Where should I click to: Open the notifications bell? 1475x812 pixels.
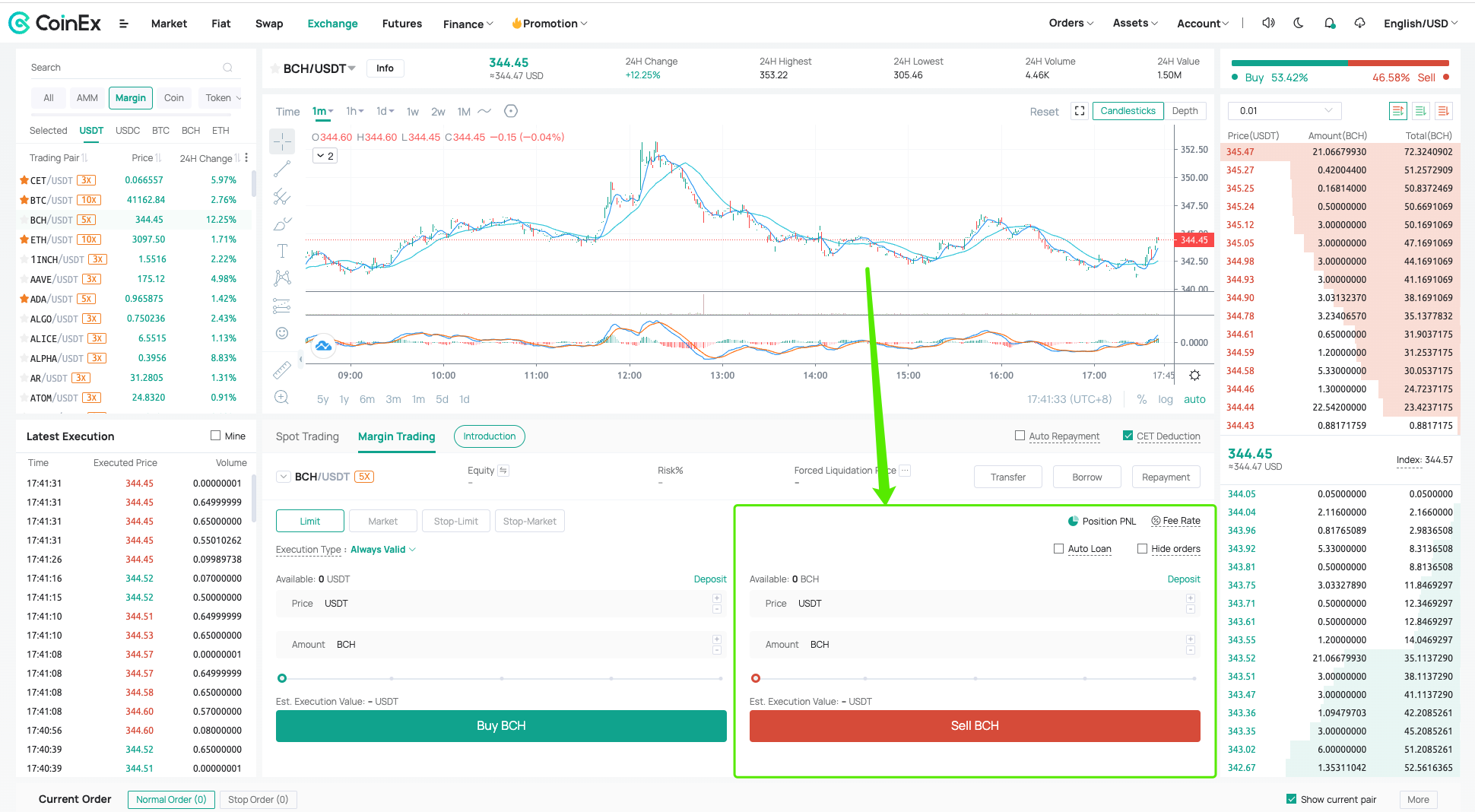pyautogui.click(x=1329, y=23)
